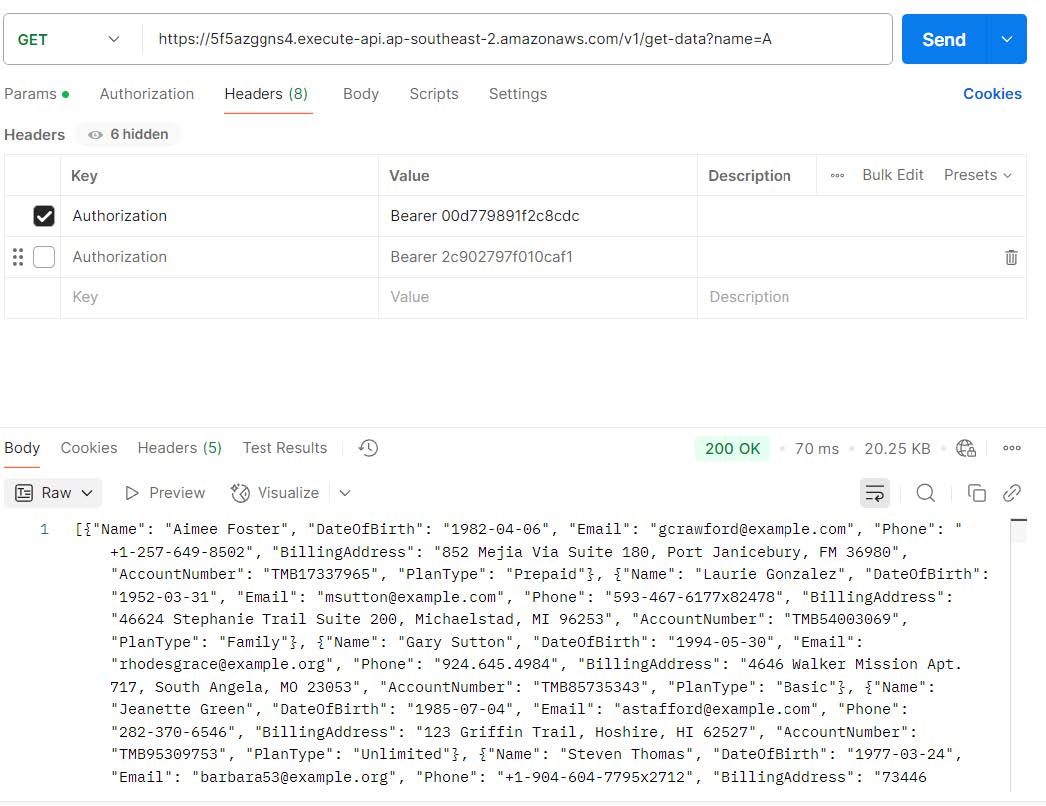Show the 6 hidden headers

(128, 134)
